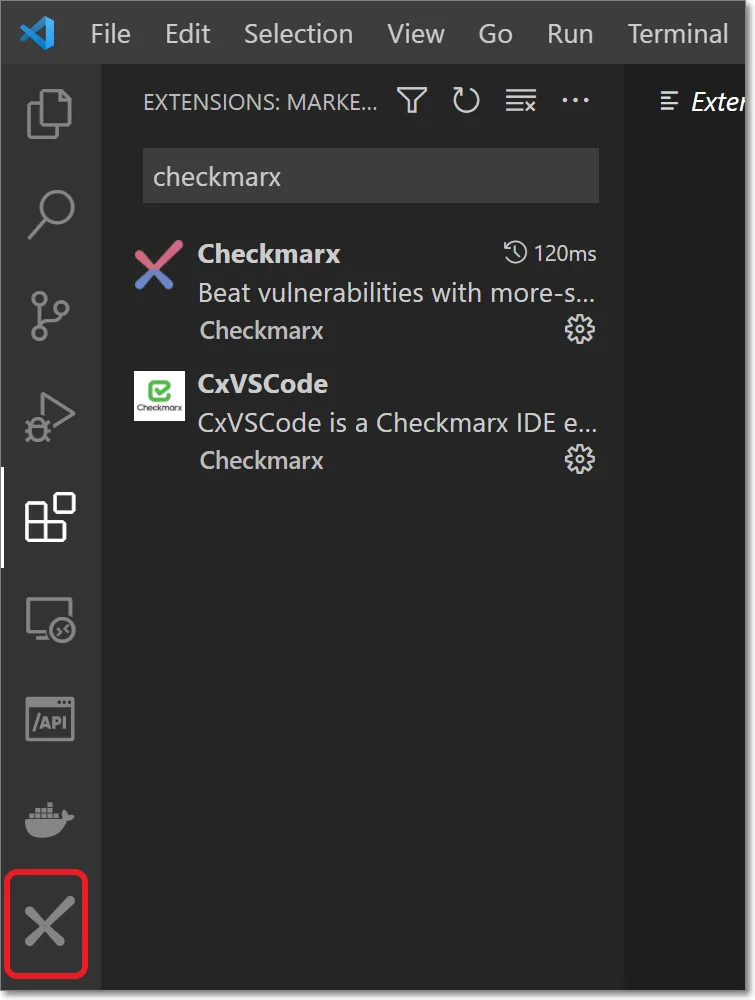Manage the Checkmarx extension gear
This screenshot has height=1000, width=755.
coord(580,329)
